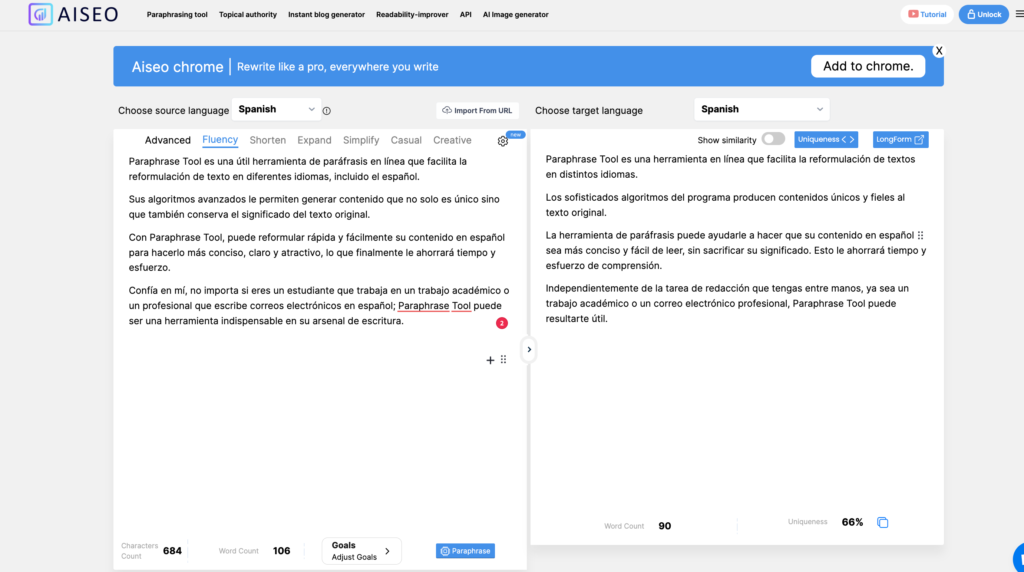Click the AISEO brand name text
The height and width of the screenshot is (572, 1024).
point(88,14)
